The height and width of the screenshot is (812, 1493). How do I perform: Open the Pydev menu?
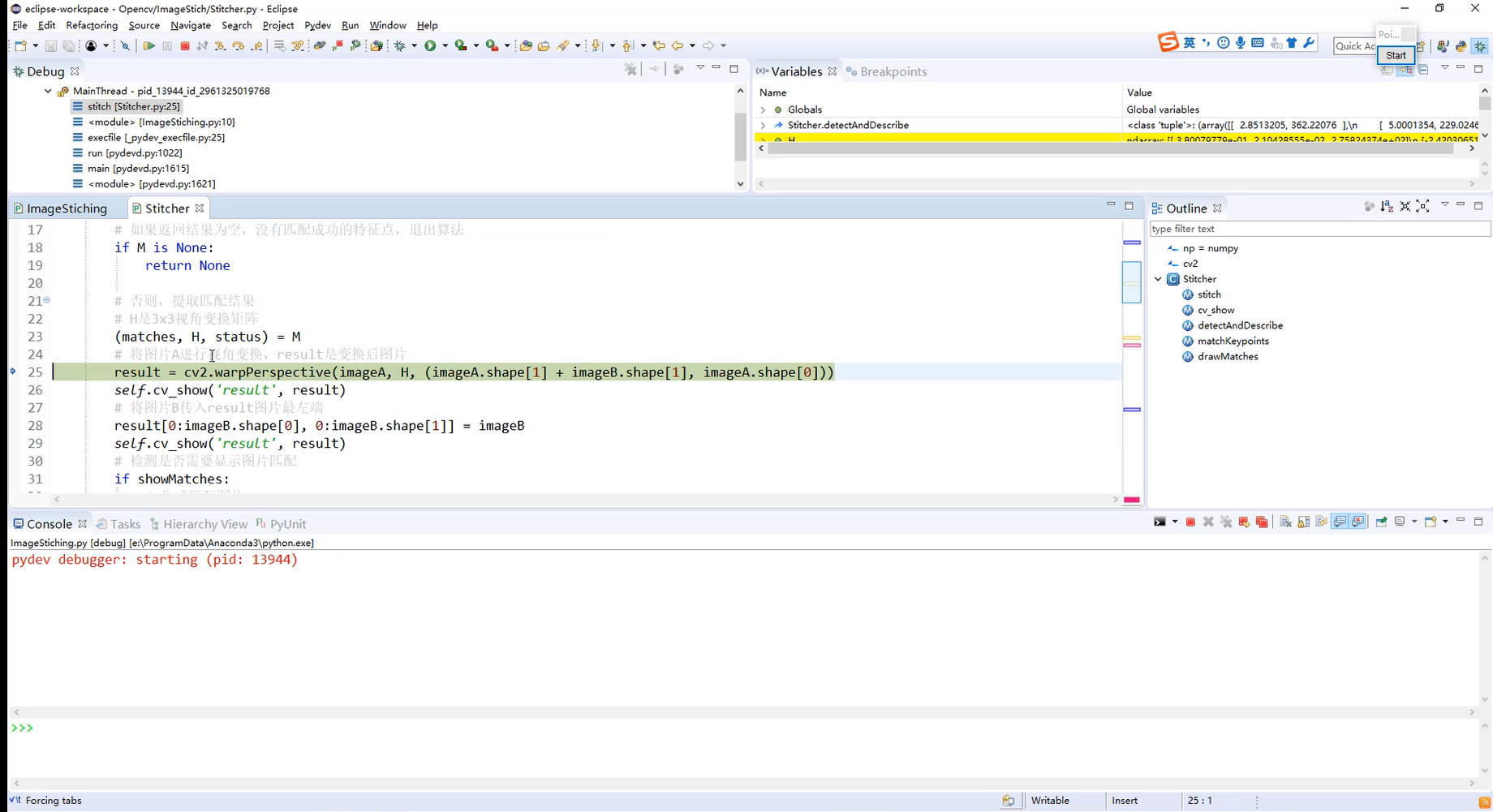click(x=317, y=25)
